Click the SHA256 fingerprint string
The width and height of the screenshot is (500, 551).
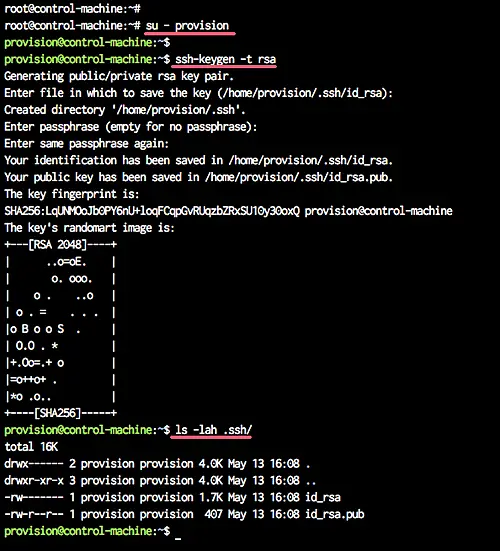pyautogui.click(x=152, y=211)
